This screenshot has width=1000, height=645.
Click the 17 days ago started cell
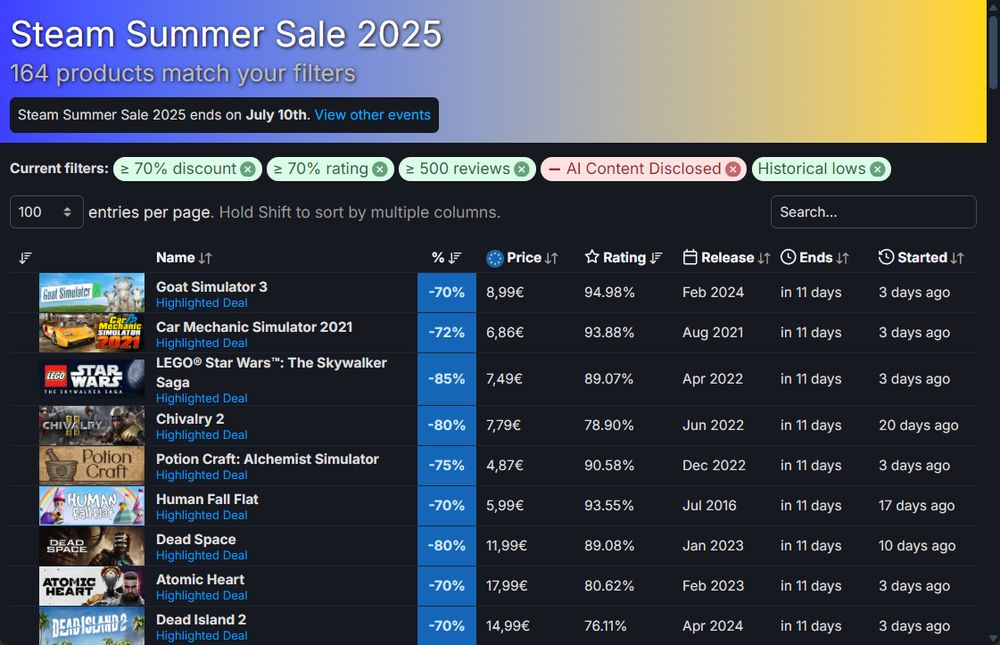click(916, 506)
